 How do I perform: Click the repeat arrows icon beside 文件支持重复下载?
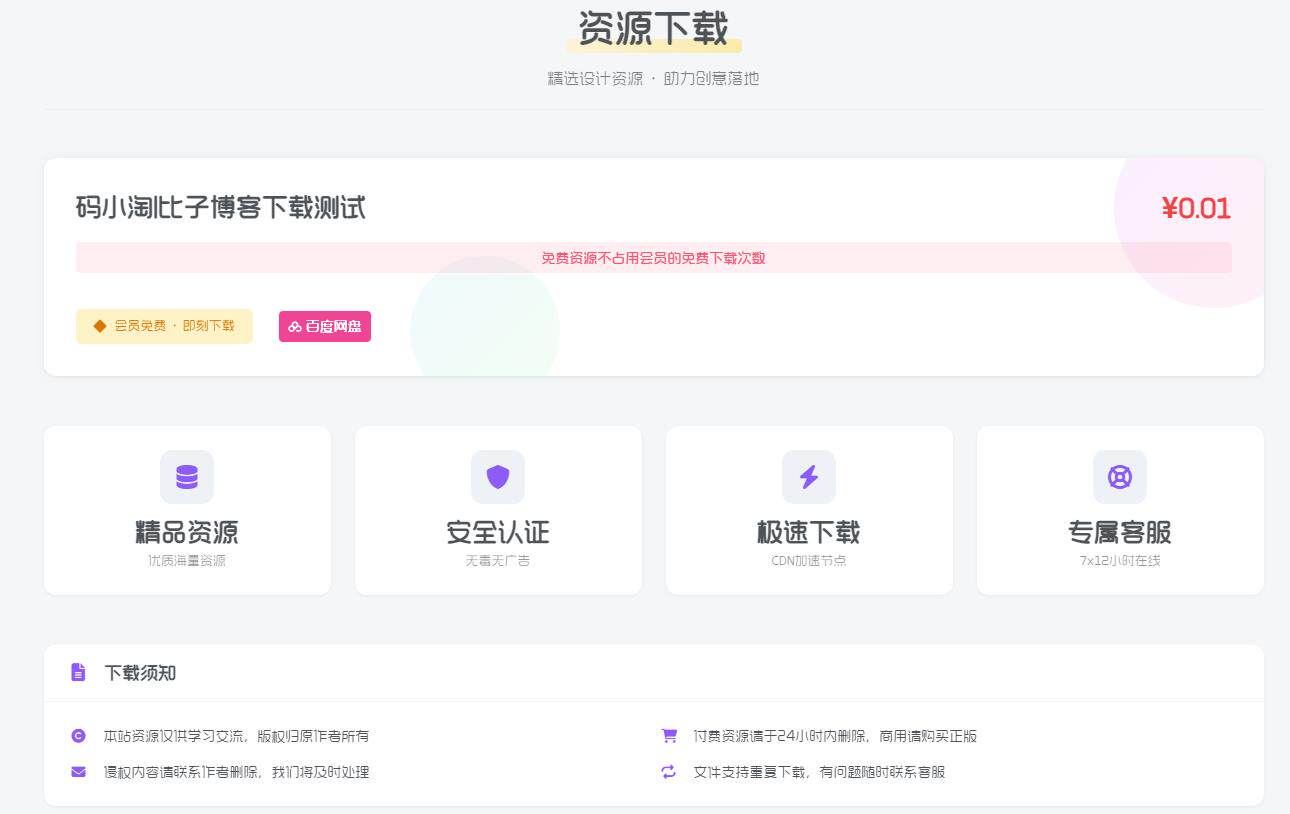[x=669, y=772]
